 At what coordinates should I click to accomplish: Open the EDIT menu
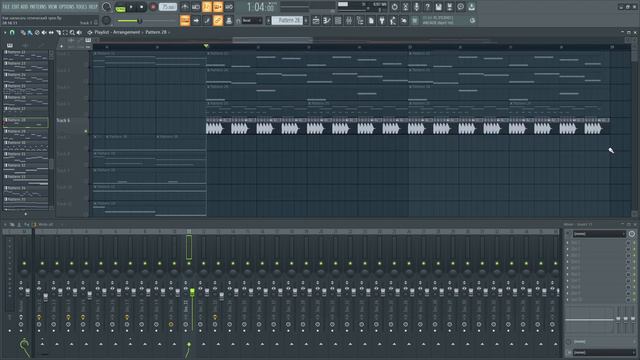pyautogui.click(x=15, y=7)
